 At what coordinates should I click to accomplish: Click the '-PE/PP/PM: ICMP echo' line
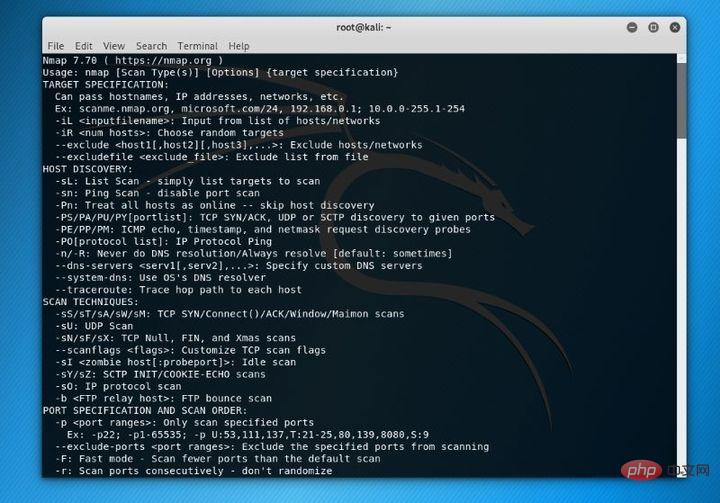click(263, 229)
